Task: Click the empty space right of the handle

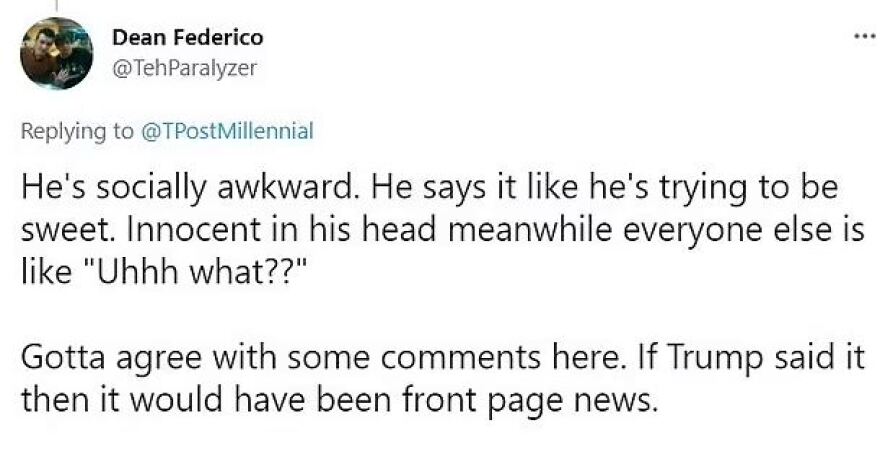Action: point(500,66)
